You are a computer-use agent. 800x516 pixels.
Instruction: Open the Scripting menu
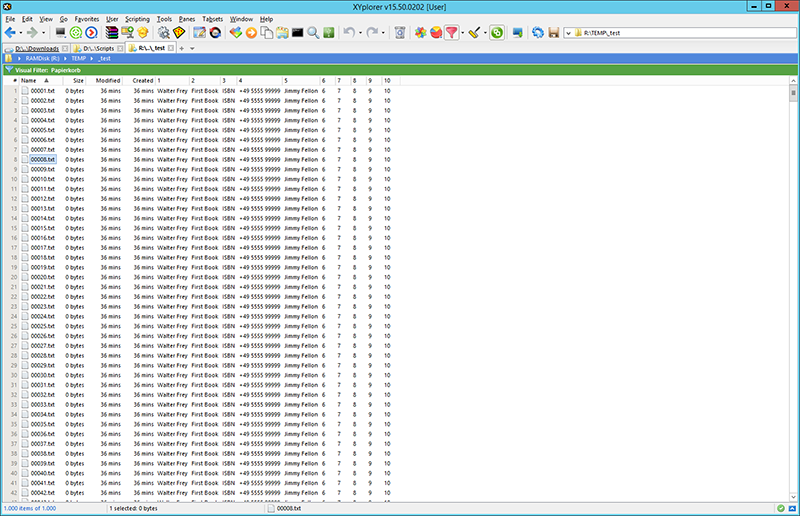(137, 19)
